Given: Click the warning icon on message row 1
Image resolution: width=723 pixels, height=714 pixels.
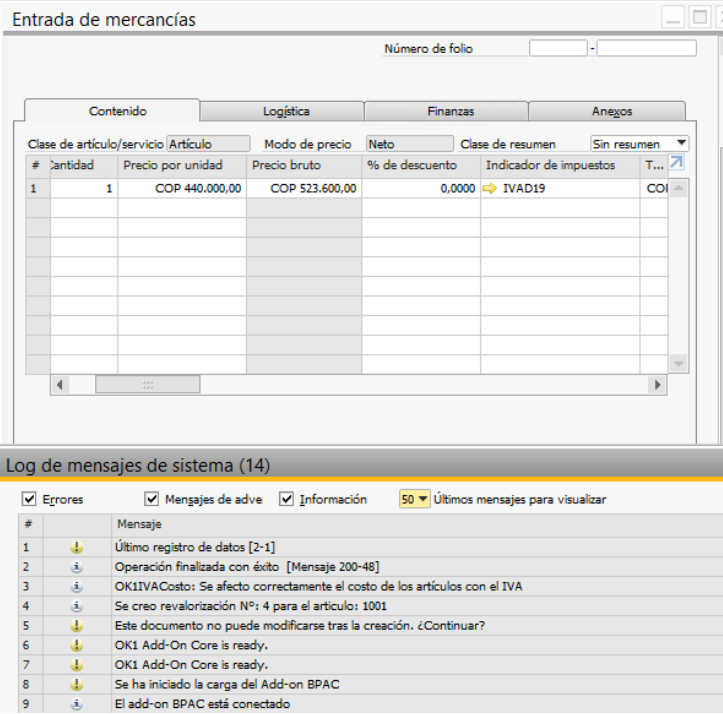Looking at the screenshot, I should (77, 547).
